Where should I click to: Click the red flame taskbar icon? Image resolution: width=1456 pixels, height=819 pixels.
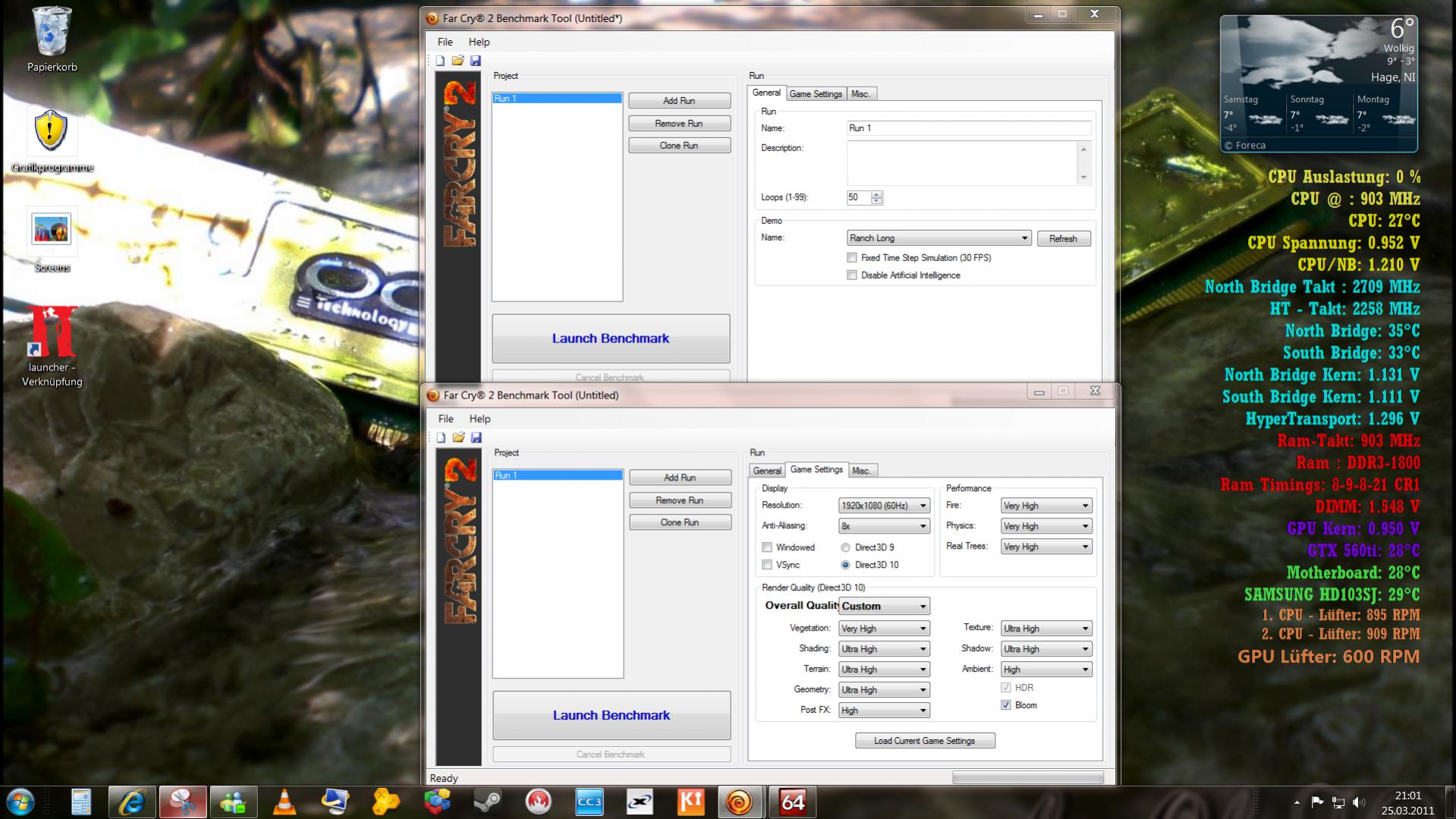[539, 802]
